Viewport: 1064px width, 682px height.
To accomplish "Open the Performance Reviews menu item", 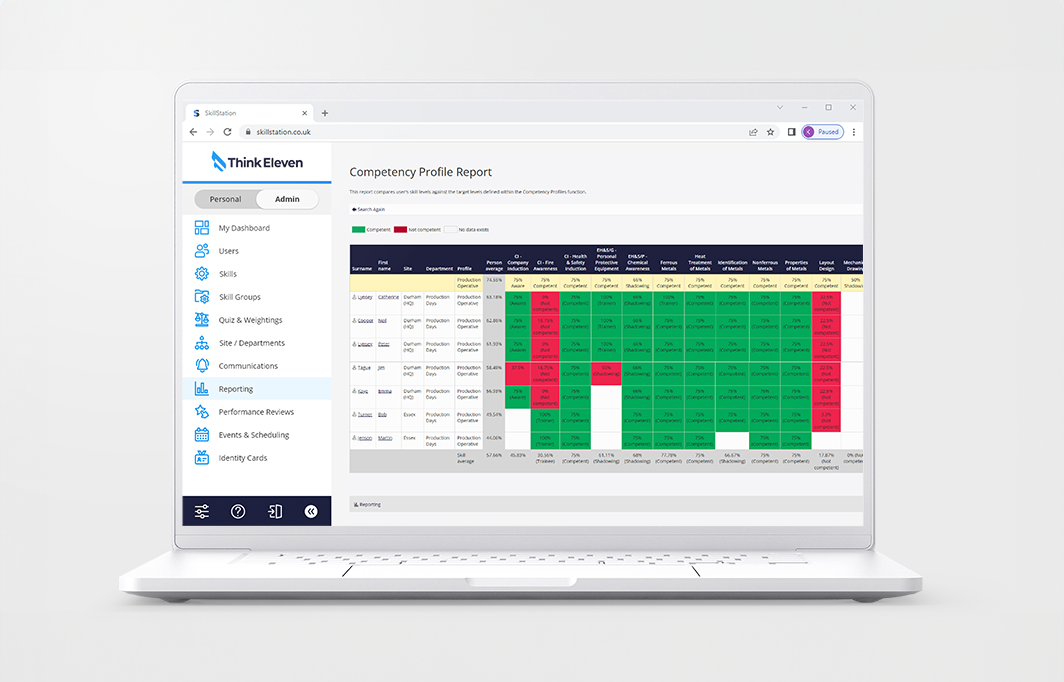I will [256, 412].
